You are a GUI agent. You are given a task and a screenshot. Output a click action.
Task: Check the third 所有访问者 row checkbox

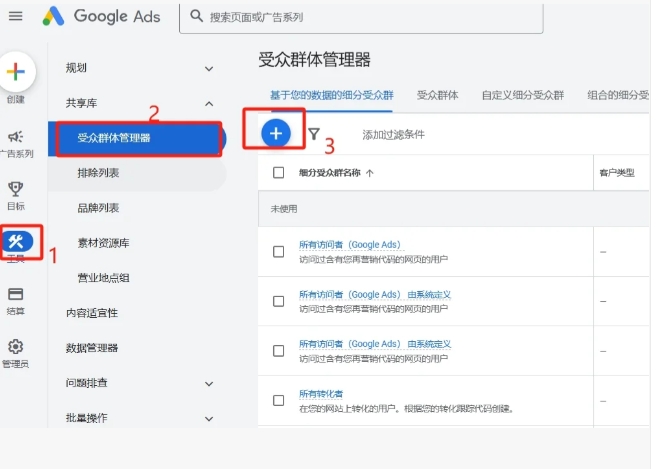(x=279, y=351)
